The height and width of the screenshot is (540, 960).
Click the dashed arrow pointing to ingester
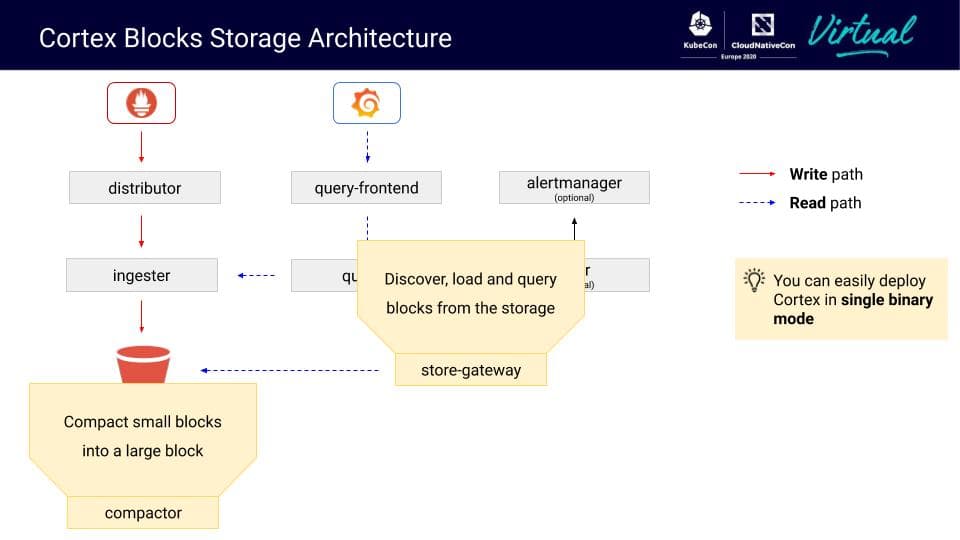pyautogui.click(x=256, y=276)
